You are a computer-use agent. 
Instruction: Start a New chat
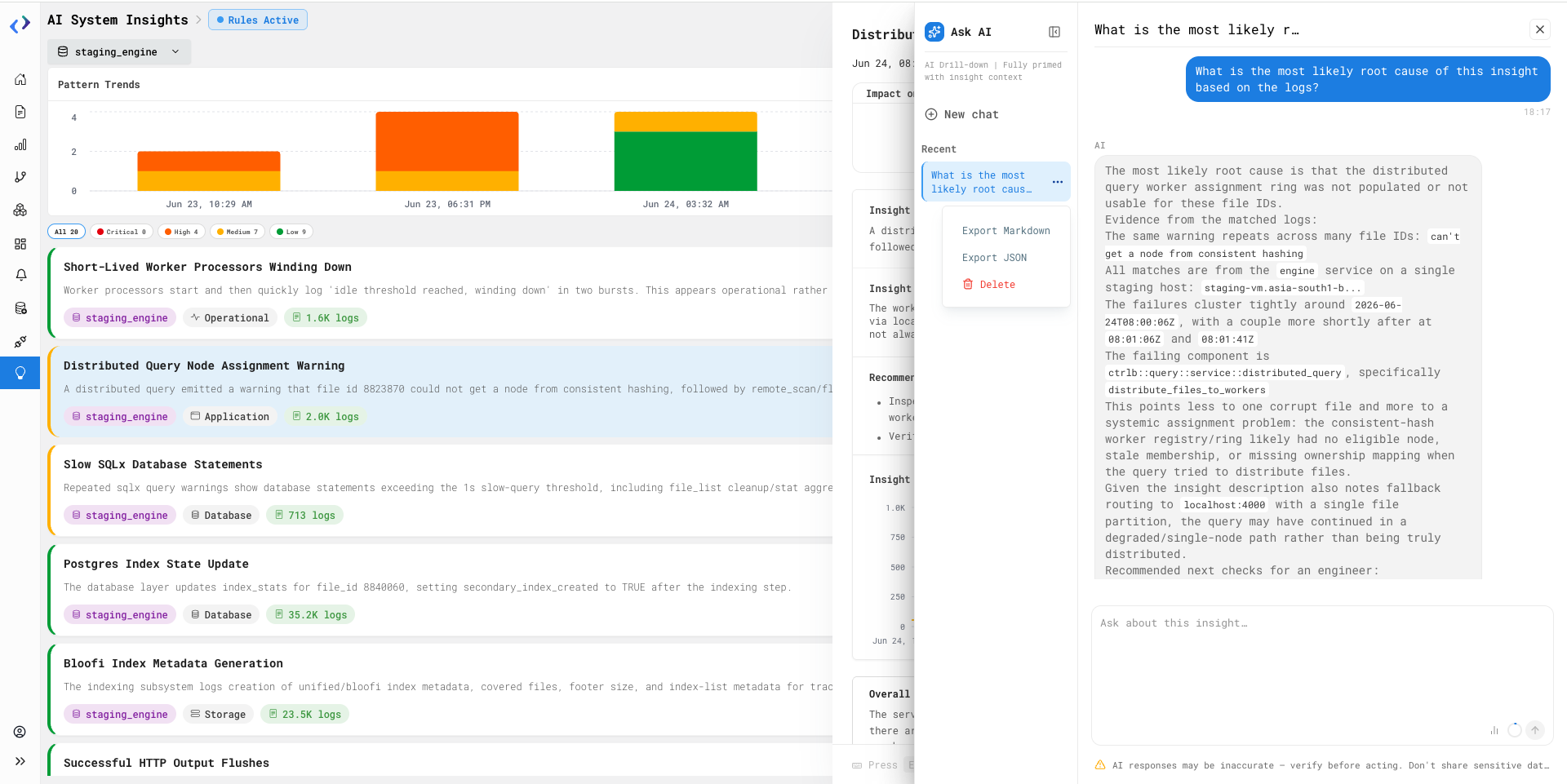tap(961, 114)
